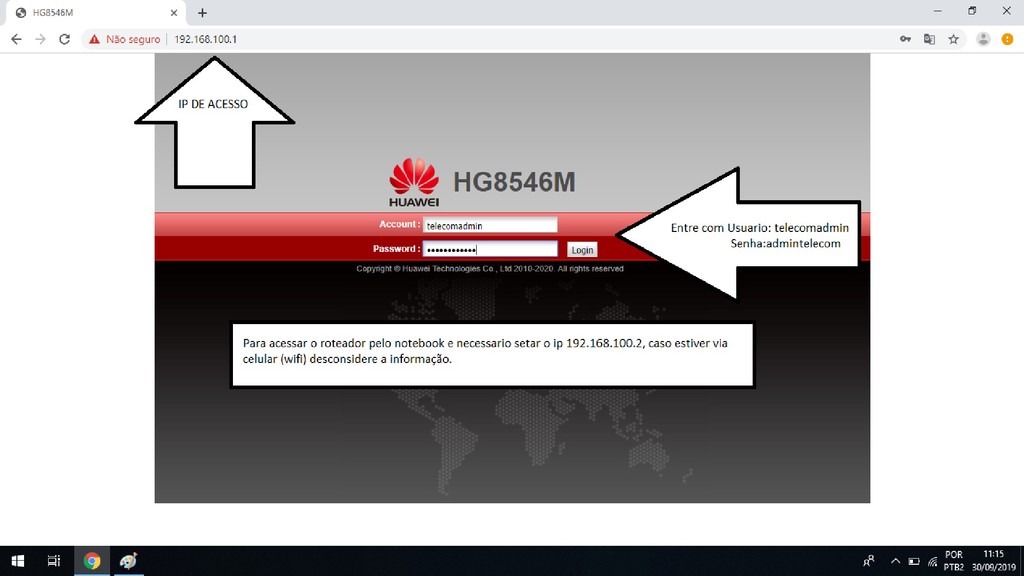Click the Paint taskbar icon
The width and height of the screenshot is (1024, 576).
pos(128,561)
